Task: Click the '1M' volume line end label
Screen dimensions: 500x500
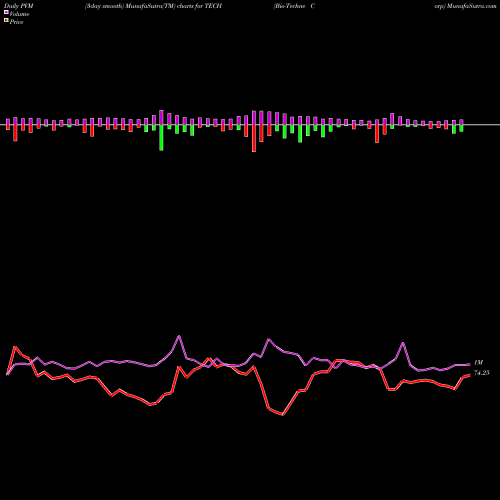Action: [478, 362]
